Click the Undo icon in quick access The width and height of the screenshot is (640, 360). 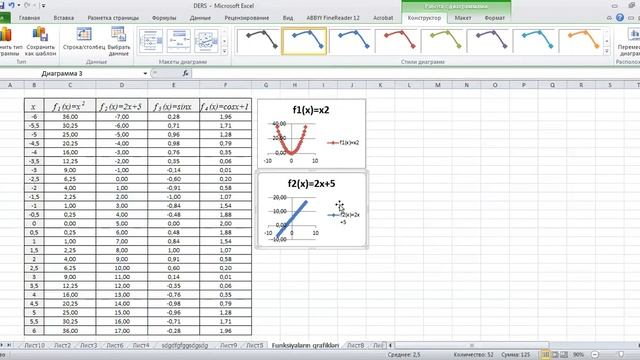point(11,6)
